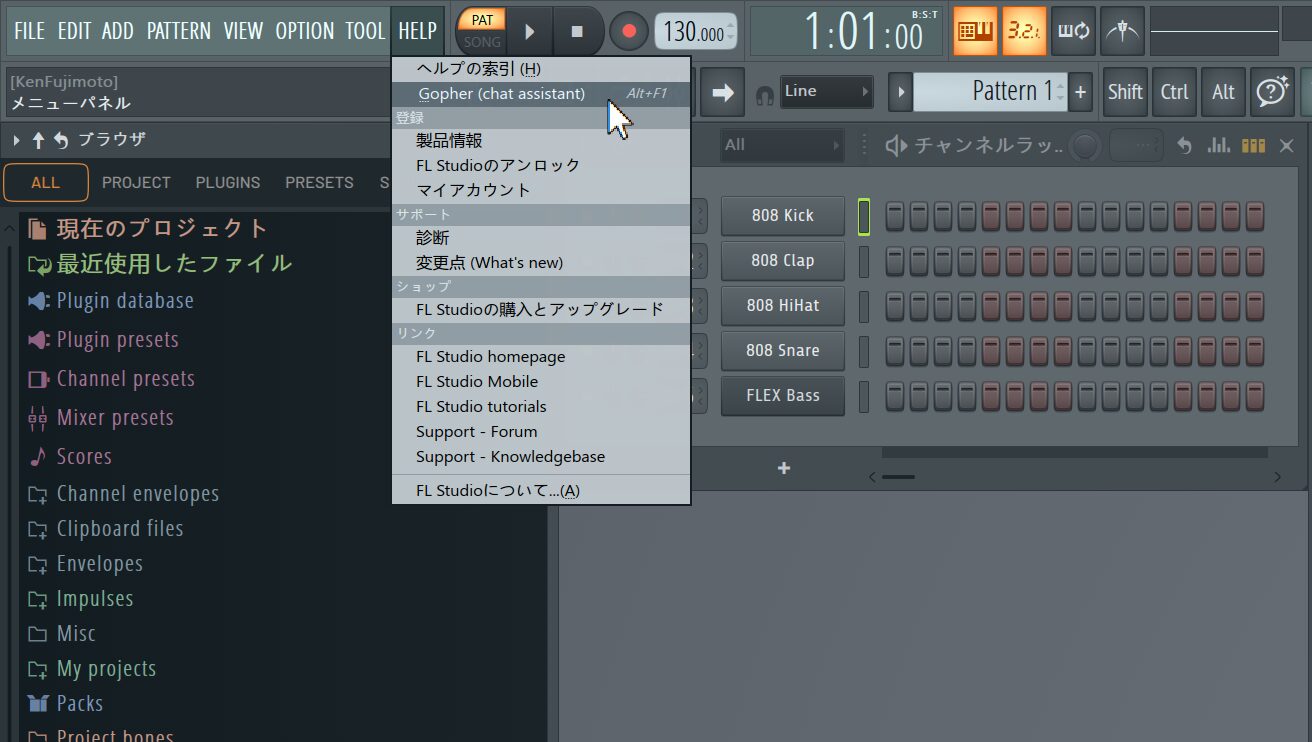Toggle first step of FLEX Bass
The height and width of the screenshot is (742, 1312).
point(894,396)
